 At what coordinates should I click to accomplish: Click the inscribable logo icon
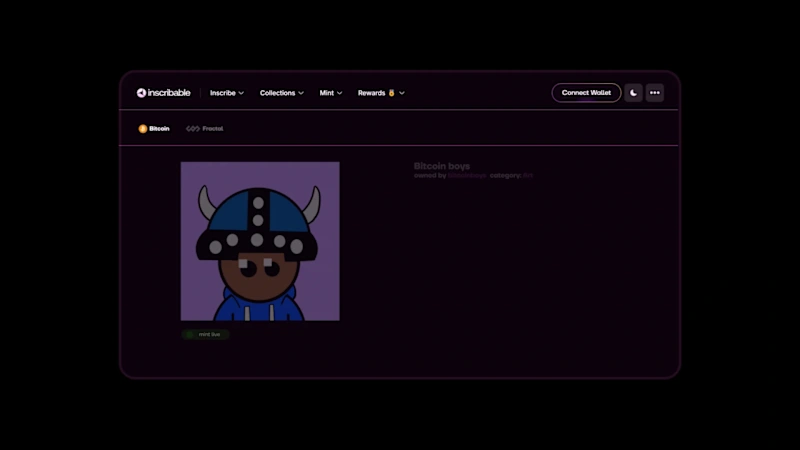click(x=141, y=93)
